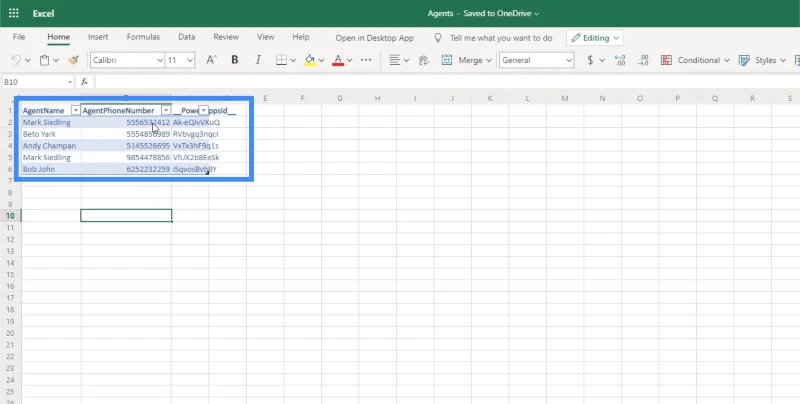The width and height of the screenshot is (800, 404).
Task: Toggle Wrap Text icon
Action: 424,60
